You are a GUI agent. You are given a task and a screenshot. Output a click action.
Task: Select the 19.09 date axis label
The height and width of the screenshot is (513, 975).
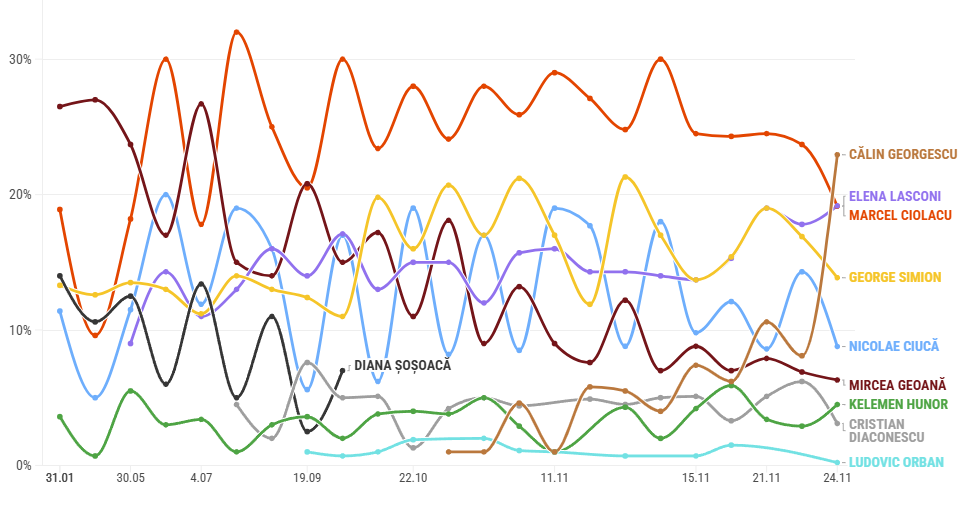307,479
